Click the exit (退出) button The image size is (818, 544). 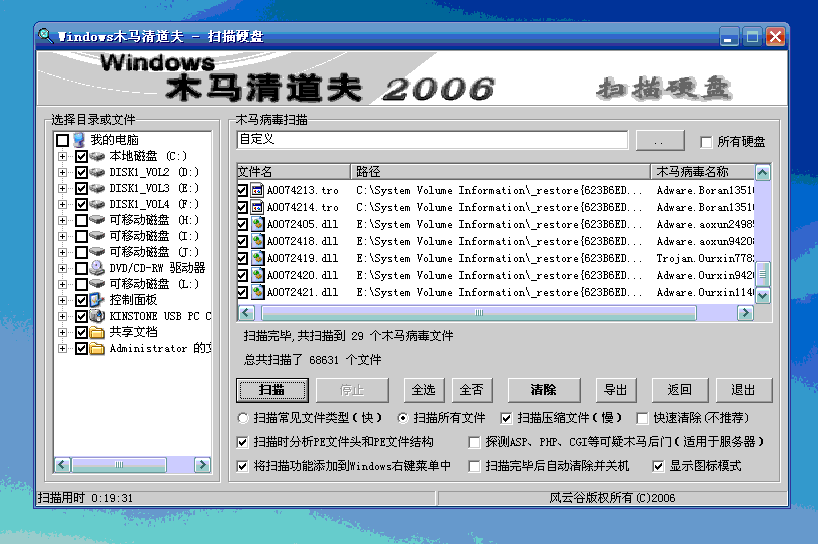pyautogui.click(x=743, y=390)
